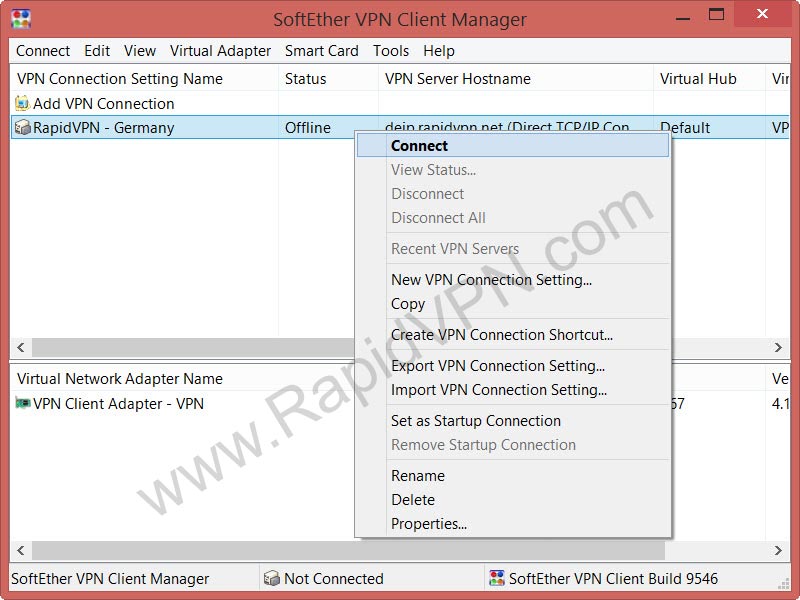Click the VPN Server Hostname column header

tap(457, 79)
